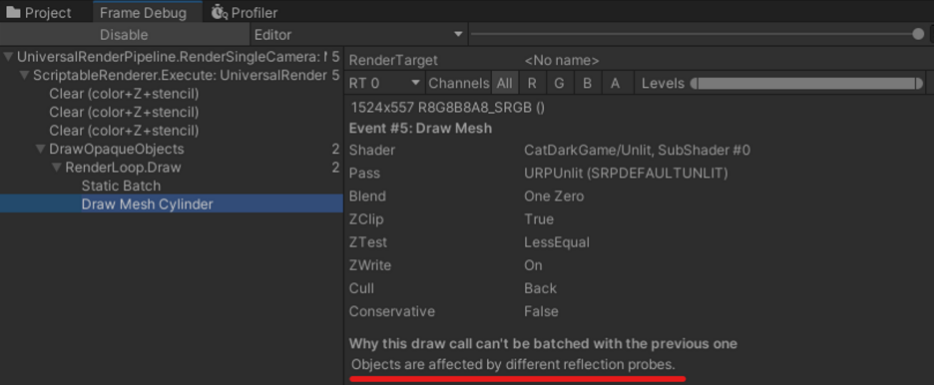Click the Cull value Back
Viewport: 934px width, 385px height.
tap(540, 288)
